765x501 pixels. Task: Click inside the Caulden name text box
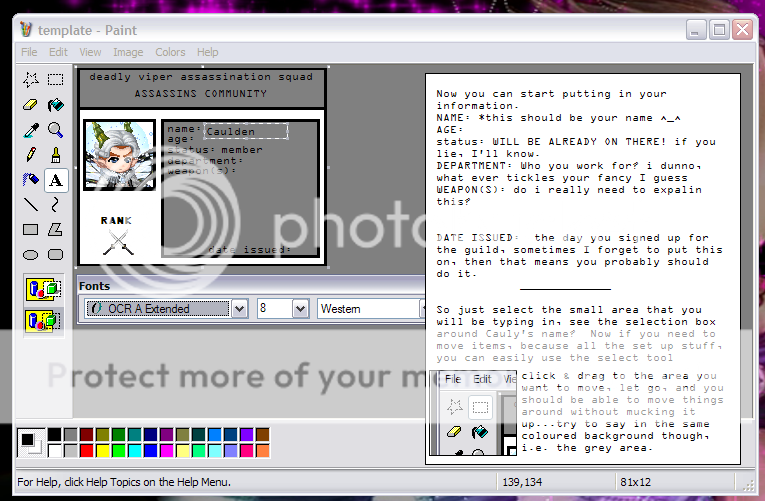[x=245, y=131]
